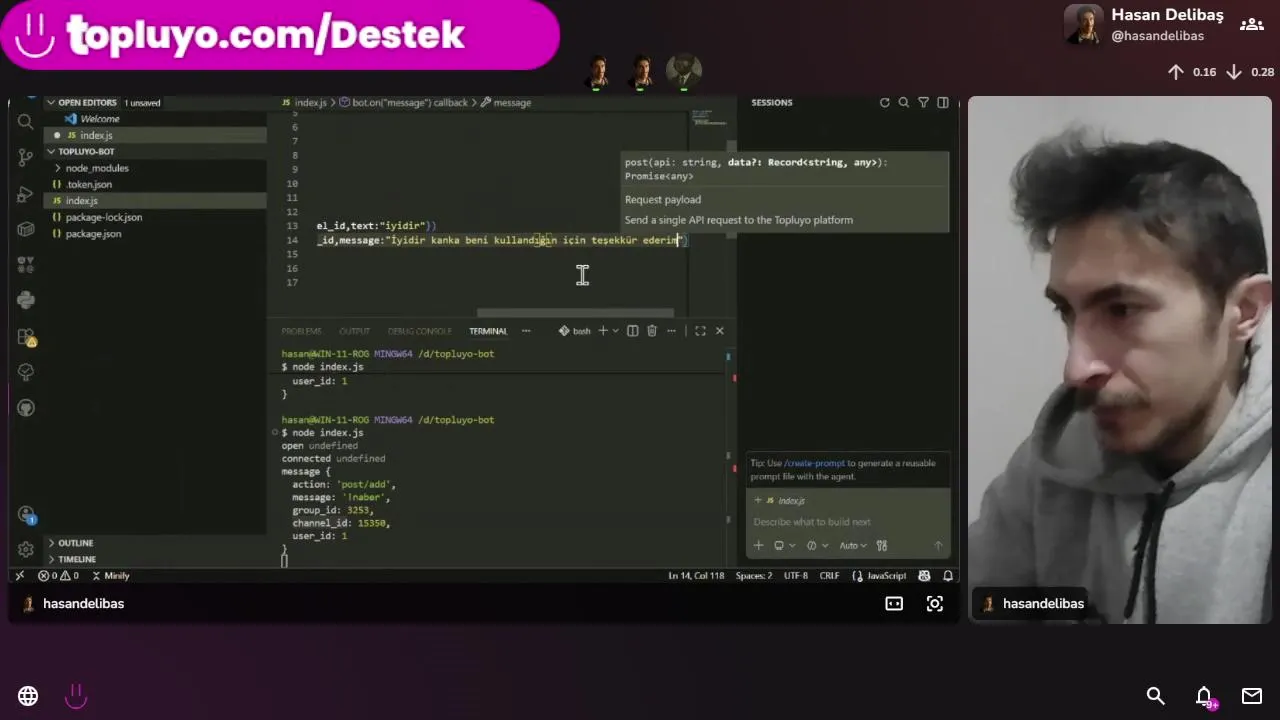Screen dimensions: 1280x720
Task: Open the topluyo.com/Destek banner
Action: coord(279,35)
